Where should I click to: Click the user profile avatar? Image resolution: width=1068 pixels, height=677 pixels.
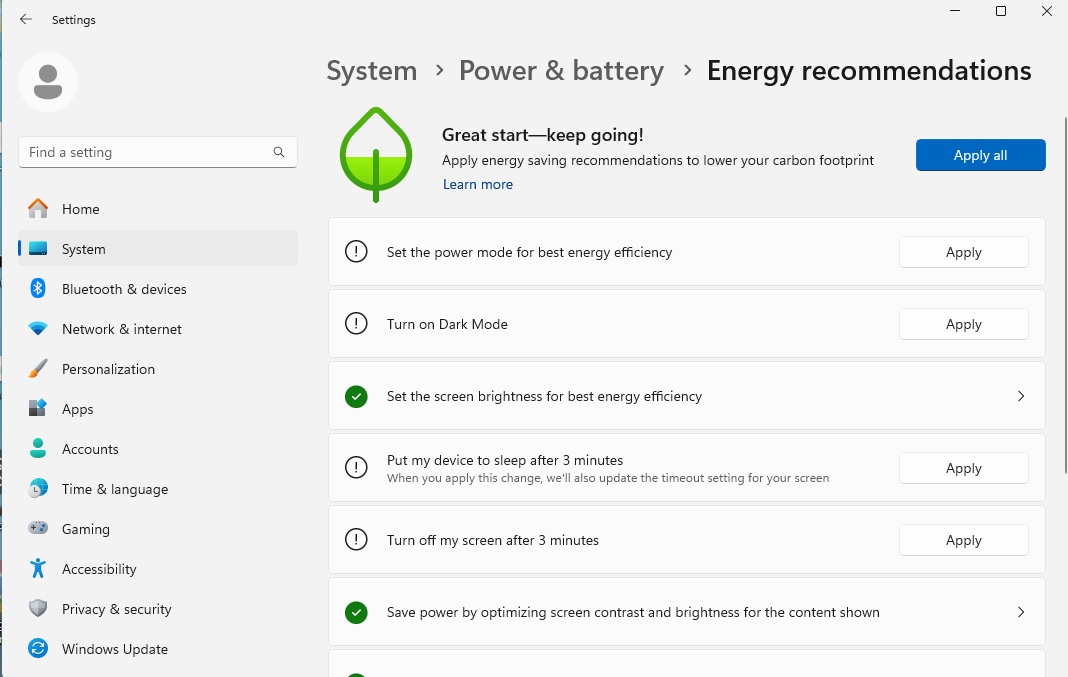[x=48, y=82]
